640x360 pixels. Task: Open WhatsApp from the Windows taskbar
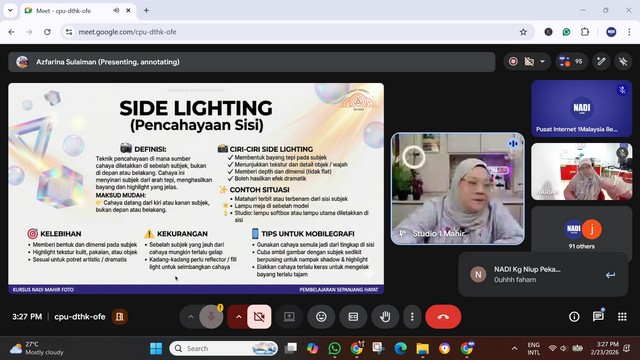[334, 348]
